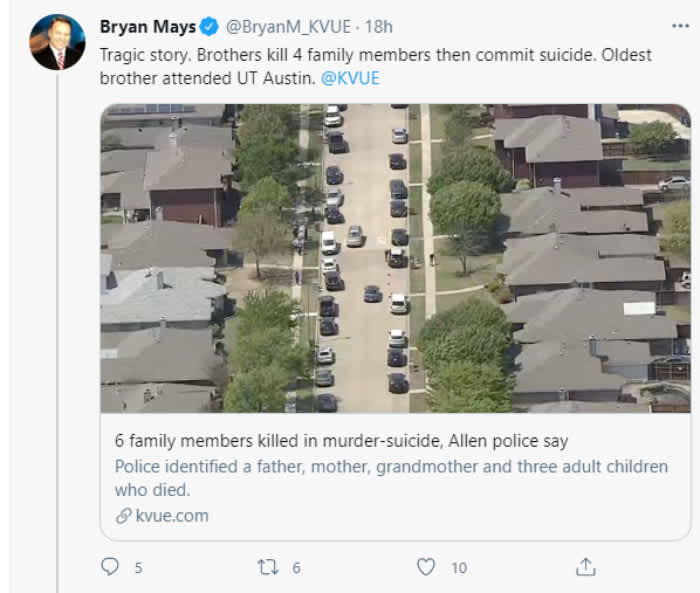
Task: Click the blue verified badge
Action: tap(209, 26)
